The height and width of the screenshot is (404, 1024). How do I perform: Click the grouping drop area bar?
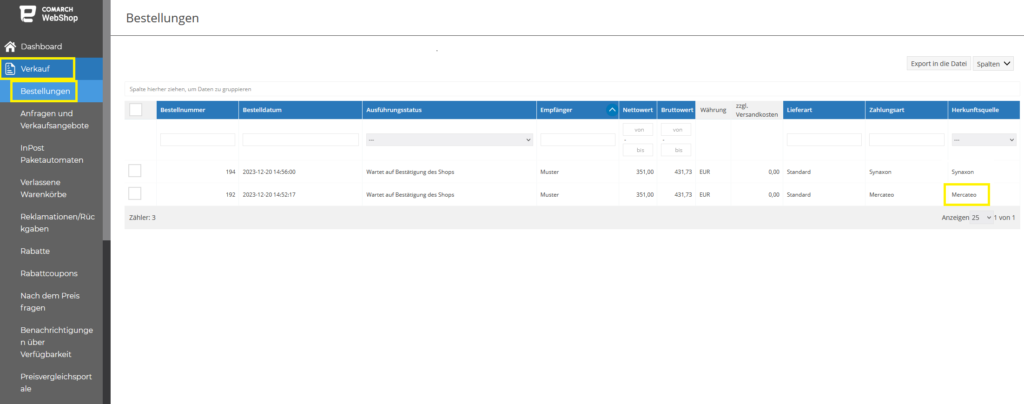click(571, 89)
